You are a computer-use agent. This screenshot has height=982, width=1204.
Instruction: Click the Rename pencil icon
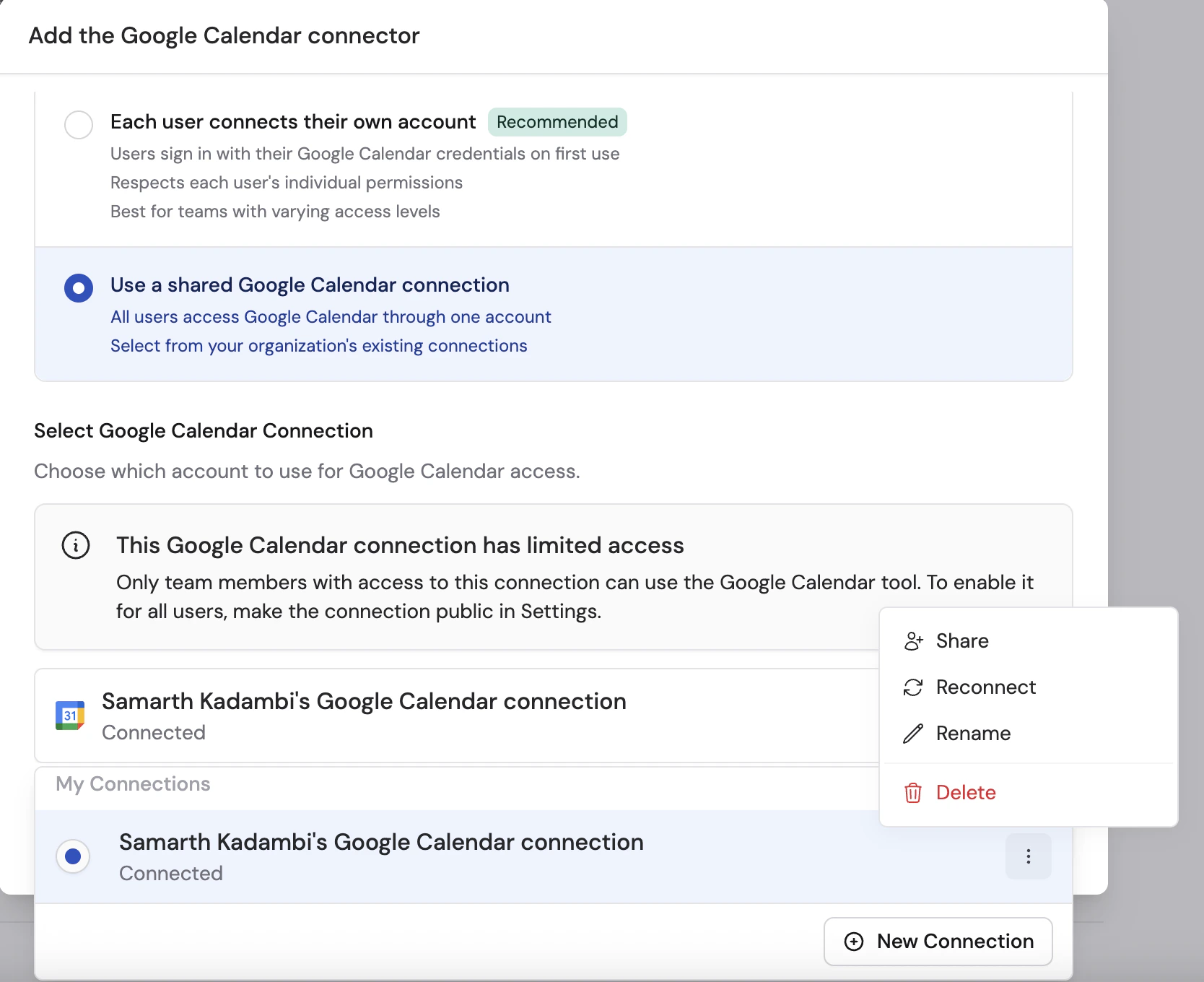click(913, 734)
